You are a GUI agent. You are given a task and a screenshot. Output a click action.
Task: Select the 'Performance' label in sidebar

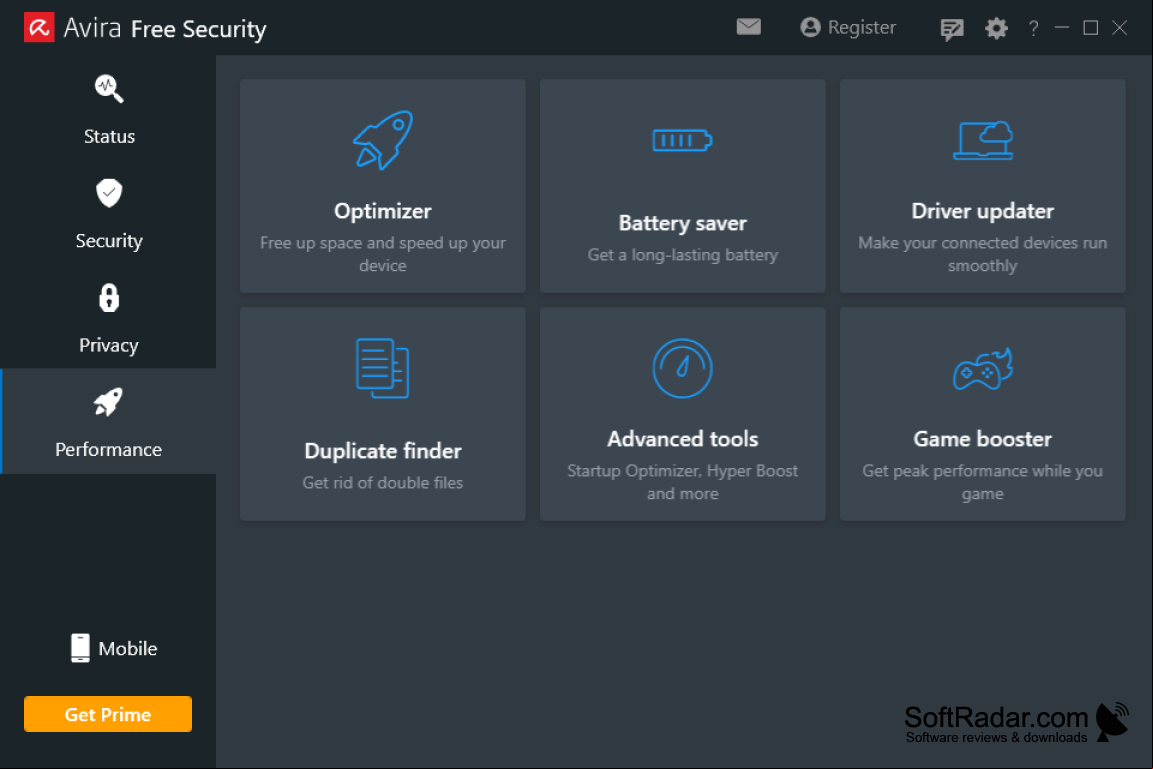108,449
